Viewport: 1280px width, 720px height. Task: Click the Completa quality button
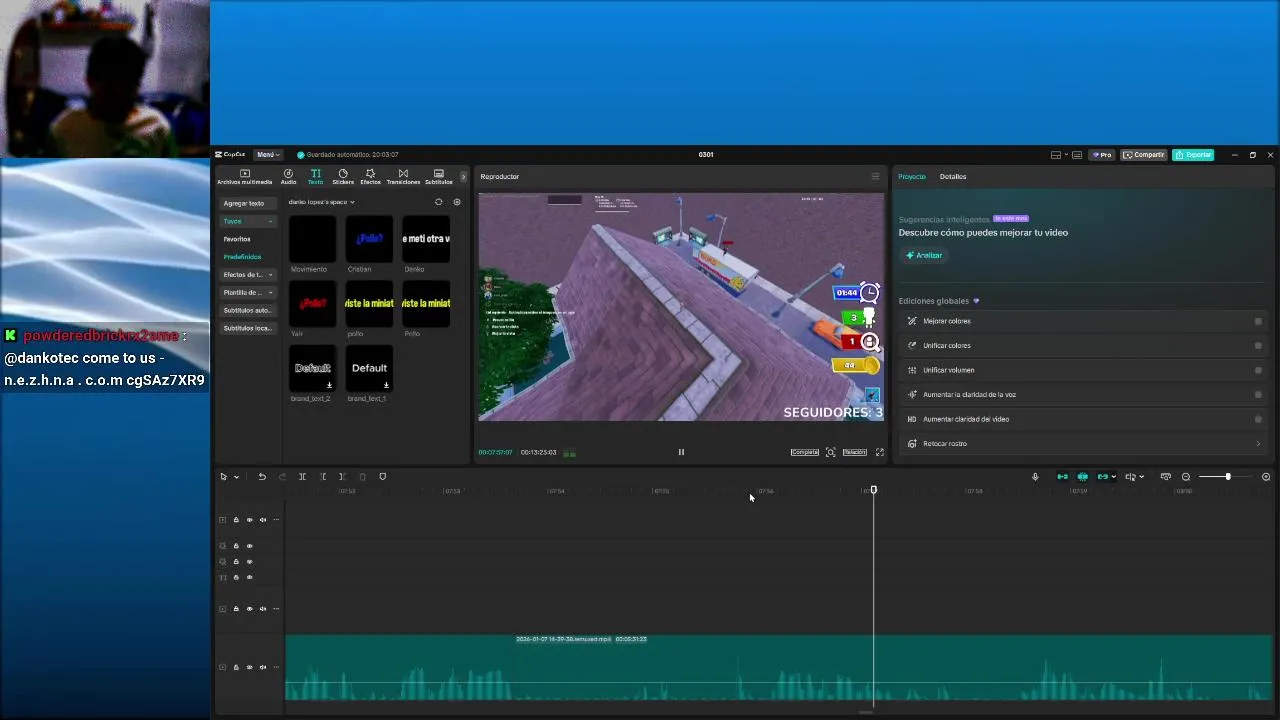[x=805, y=452]
